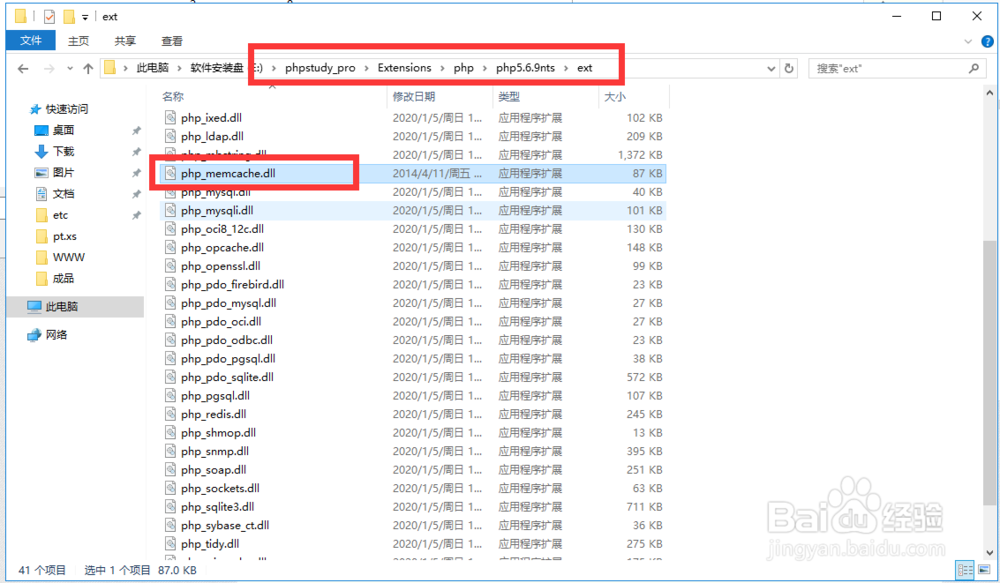Click the pin icon beside 桌面
Image resolution: width=1000 pixels, height=583 pixels.
tap(136, 130)
